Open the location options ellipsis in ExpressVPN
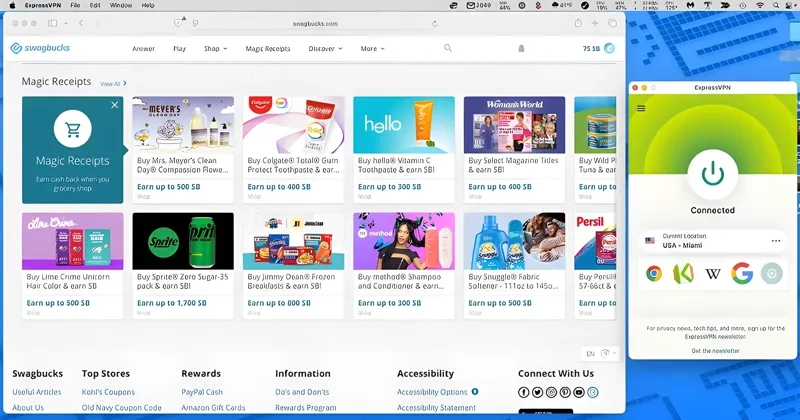 (776, 241)
